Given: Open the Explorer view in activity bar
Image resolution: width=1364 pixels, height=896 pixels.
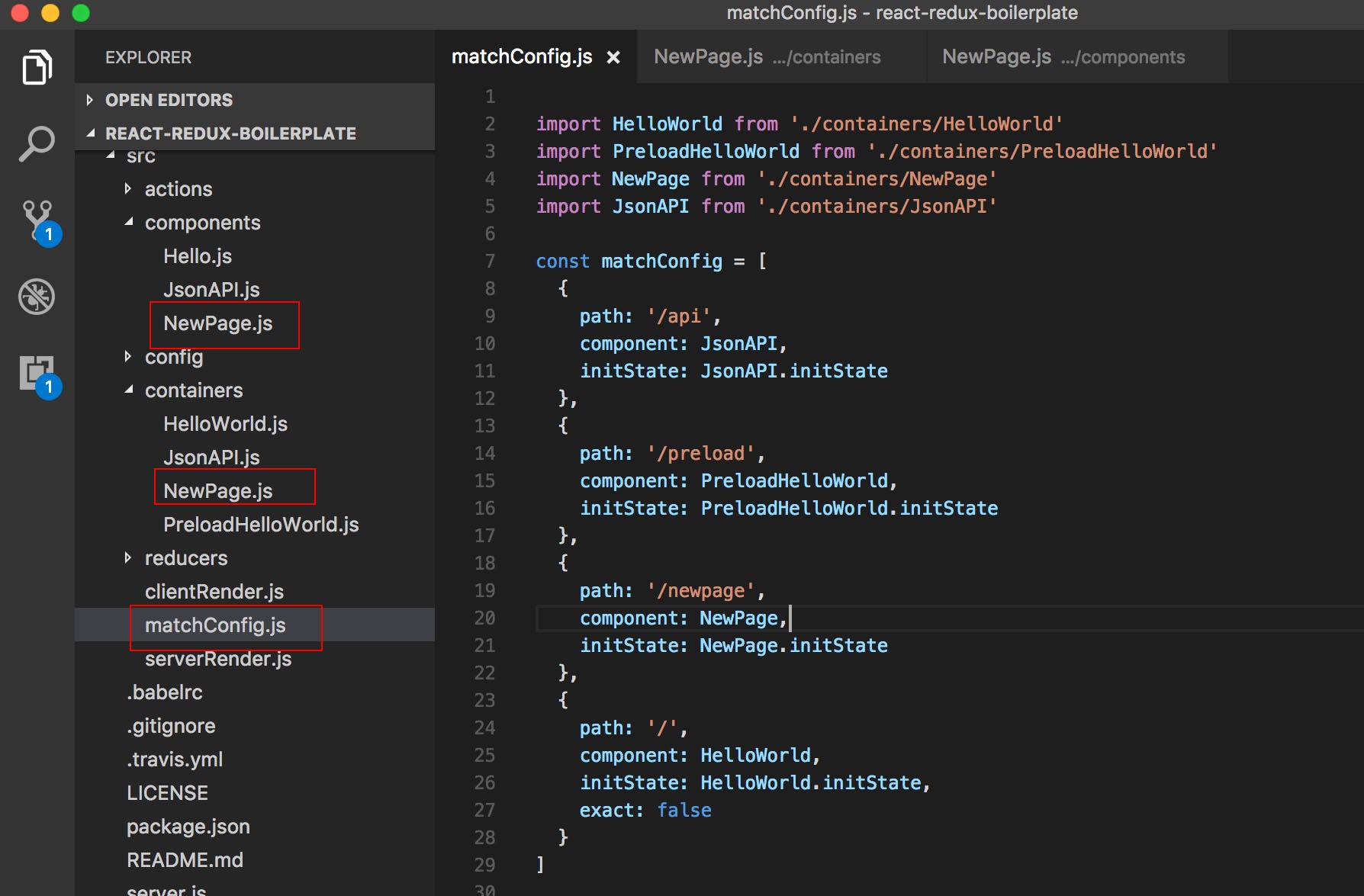Looking at the screenshot, I should (37, 67).
